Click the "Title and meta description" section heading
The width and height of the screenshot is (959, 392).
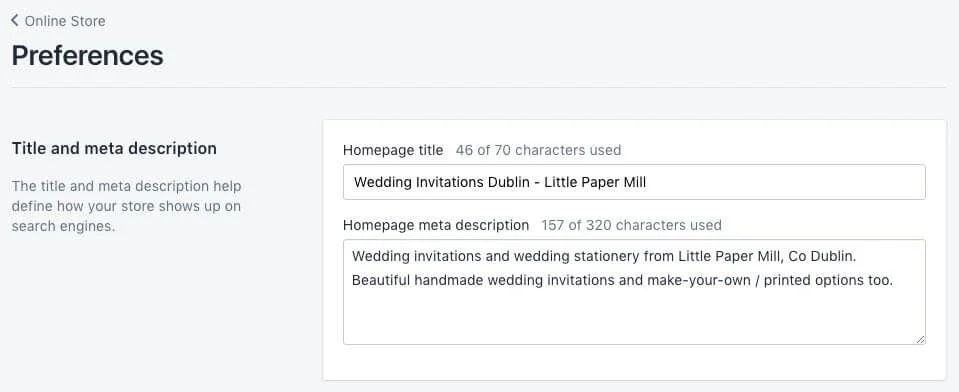pos(114,148)
